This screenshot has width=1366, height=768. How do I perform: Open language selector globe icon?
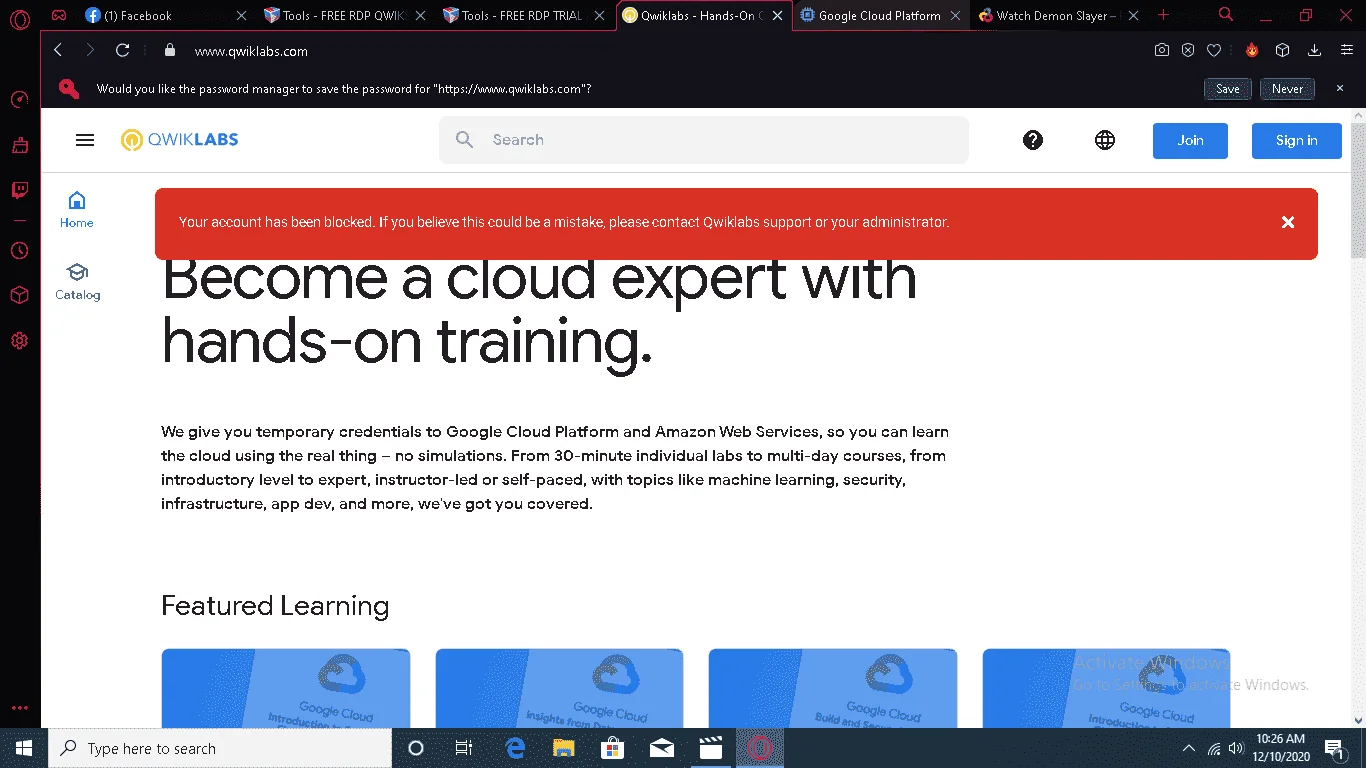(1105, 140)
